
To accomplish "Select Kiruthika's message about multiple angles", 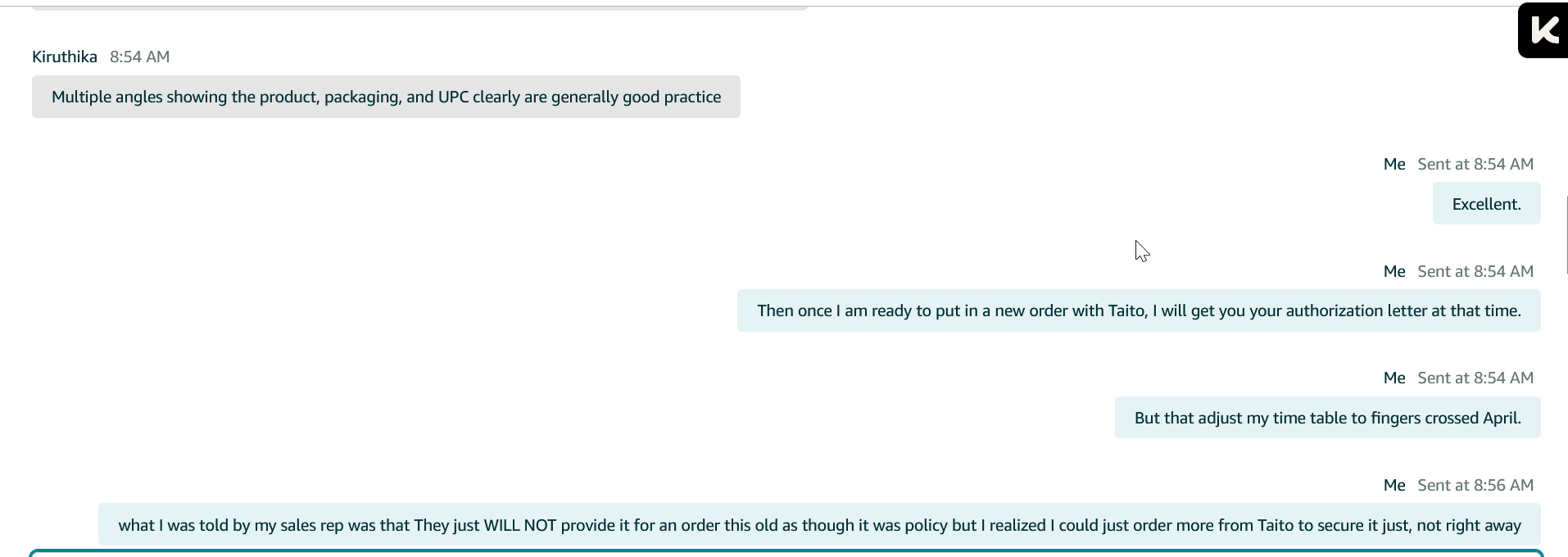I will (x=386, y=97).
